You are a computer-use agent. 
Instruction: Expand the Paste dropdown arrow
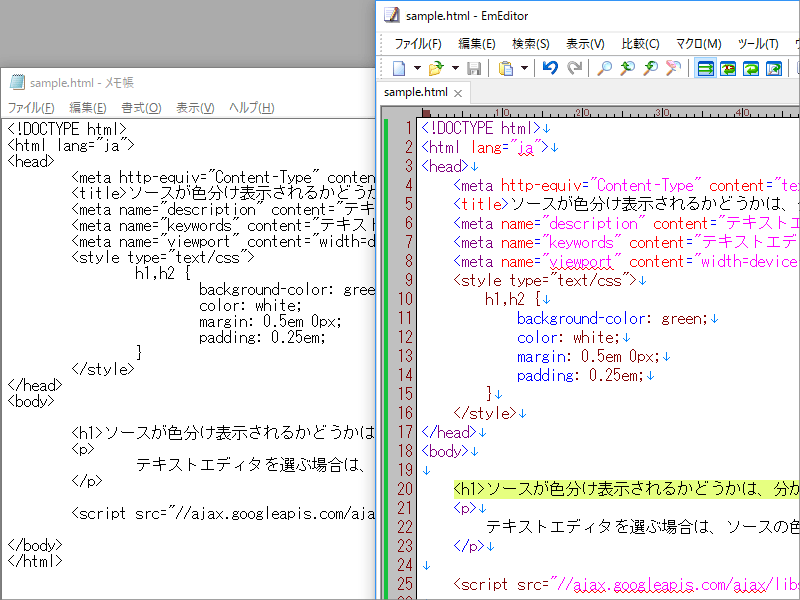point(524,69)
